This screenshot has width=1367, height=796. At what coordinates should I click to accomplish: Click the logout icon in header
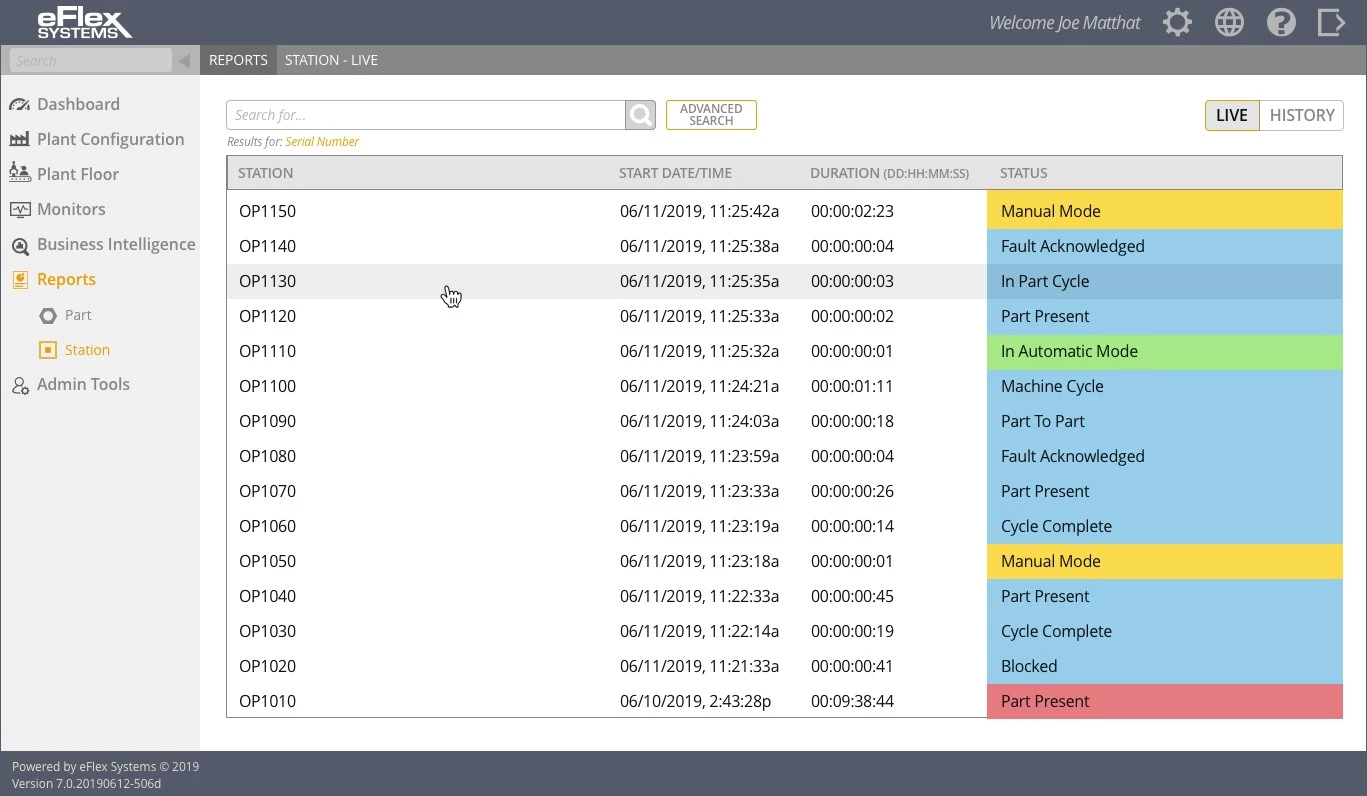pyautogui.click(x=1331, y=23)
